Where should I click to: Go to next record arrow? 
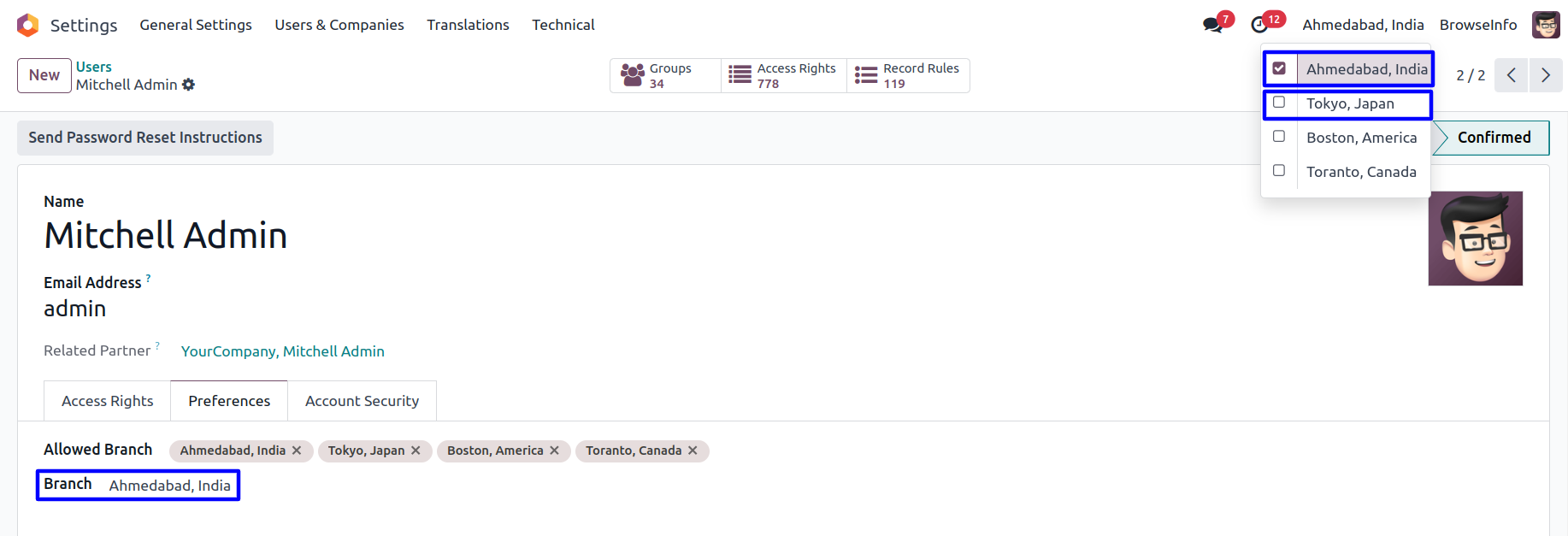coord(1545,75)
